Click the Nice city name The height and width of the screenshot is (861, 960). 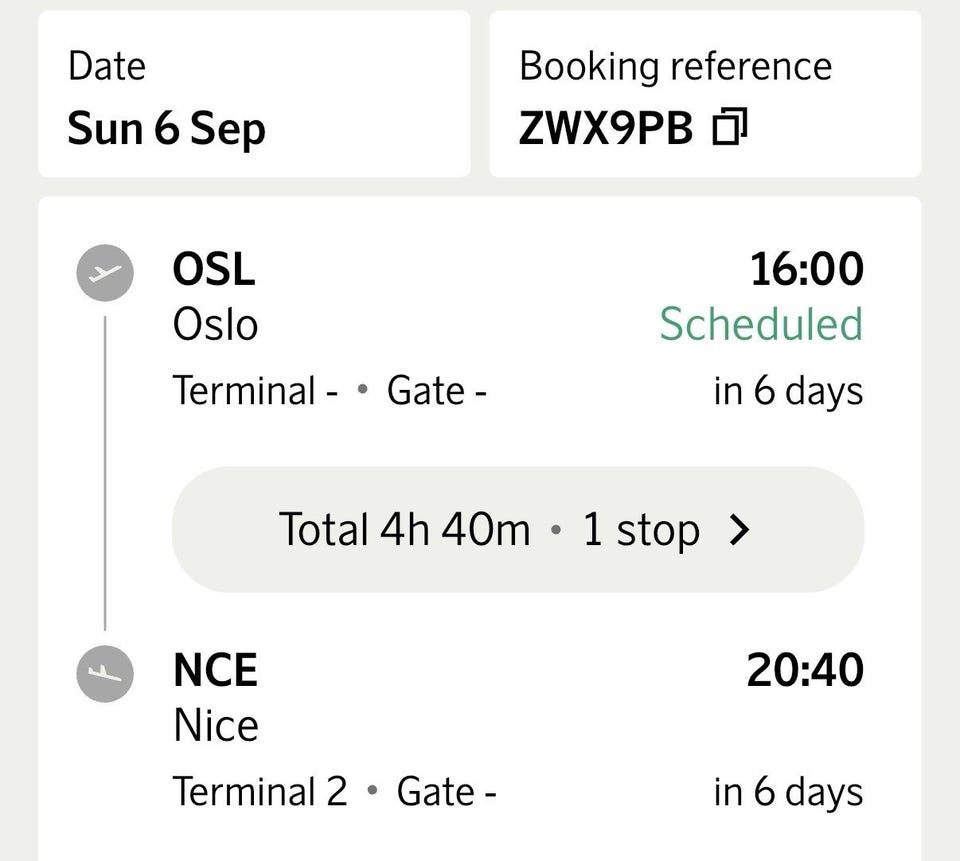click(216, 726)
